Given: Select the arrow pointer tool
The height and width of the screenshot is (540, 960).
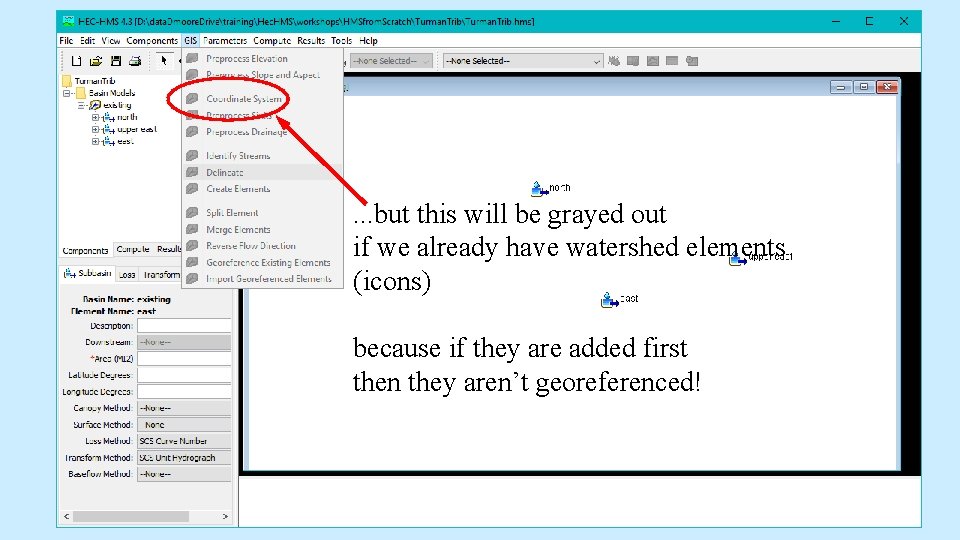Looking at the screenshot, I should point(164,60).
